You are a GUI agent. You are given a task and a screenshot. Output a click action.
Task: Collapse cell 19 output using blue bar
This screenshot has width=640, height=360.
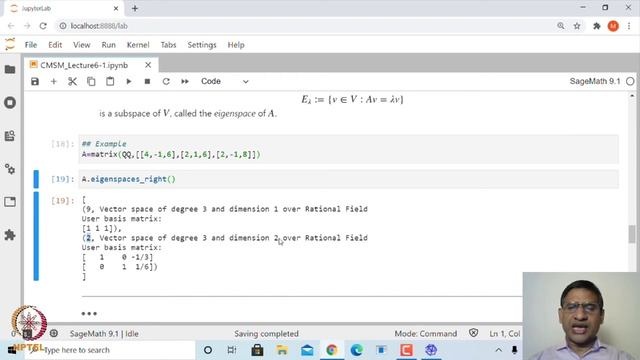[36, 236]
